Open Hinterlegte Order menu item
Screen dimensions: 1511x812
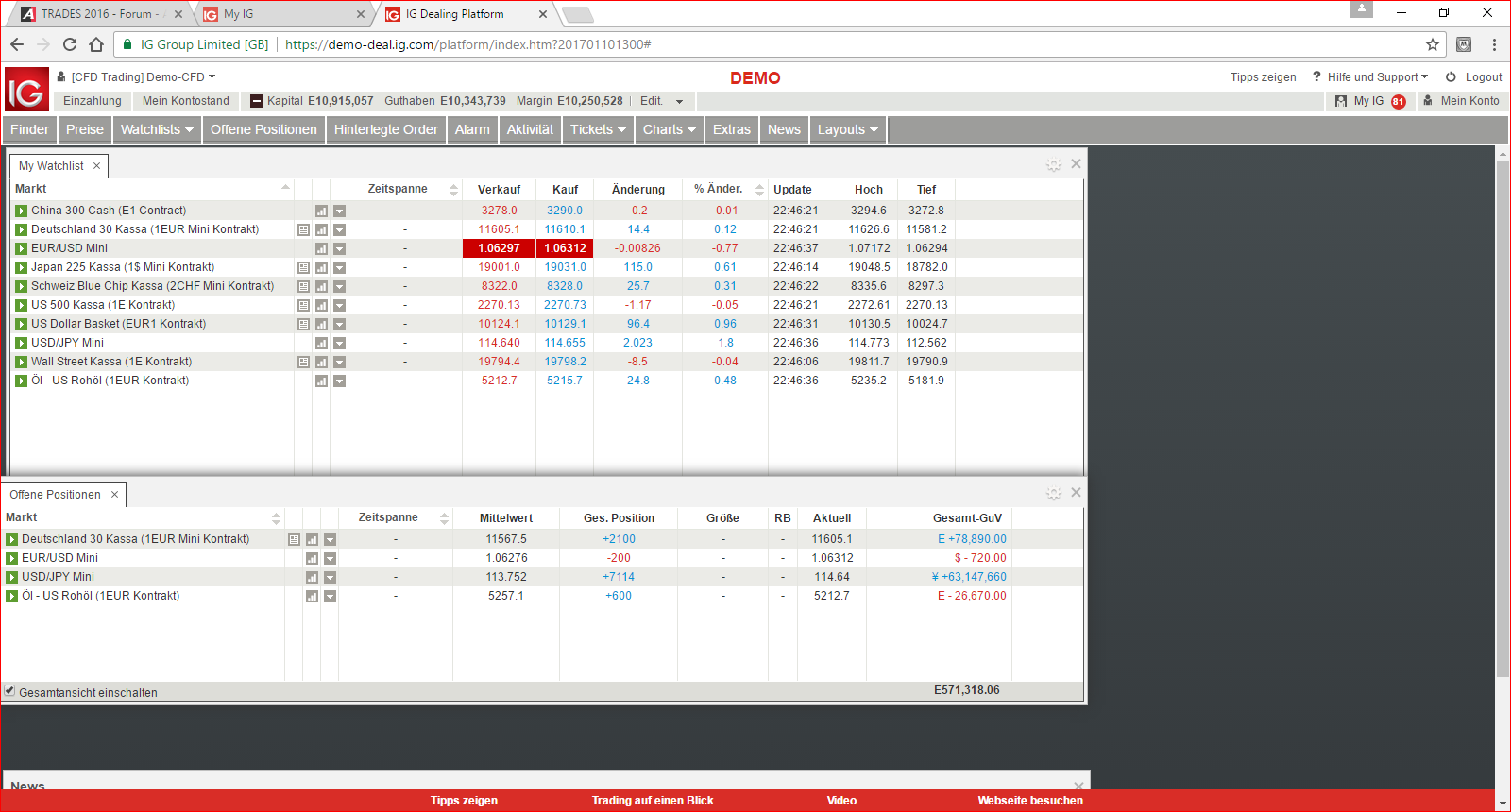(386, 129)
